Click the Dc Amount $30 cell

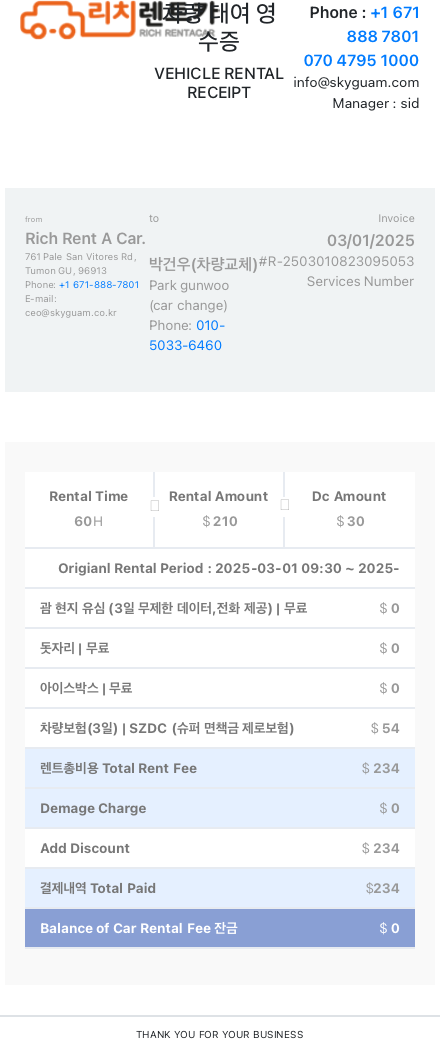[x=350, y=510]
